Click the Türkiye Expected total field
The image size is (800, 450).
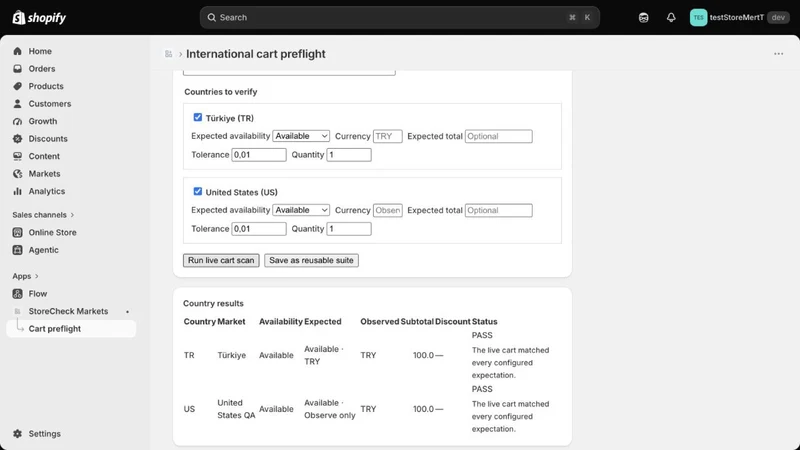(x=498, y=136)
